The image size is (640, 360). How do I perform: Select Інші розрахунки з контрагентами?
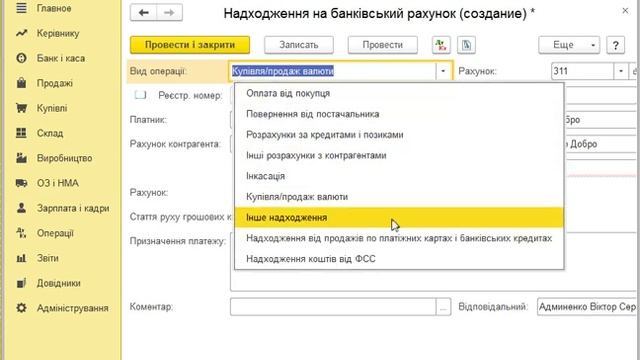point(399,155)
